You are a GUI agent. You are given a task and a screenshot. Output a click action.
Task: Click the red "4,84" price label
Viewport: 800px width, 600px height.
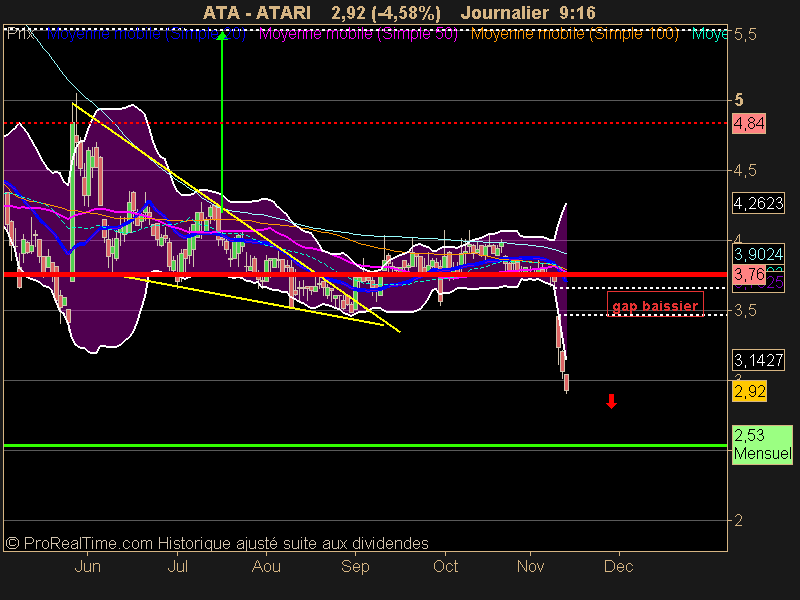pos(749,123)
